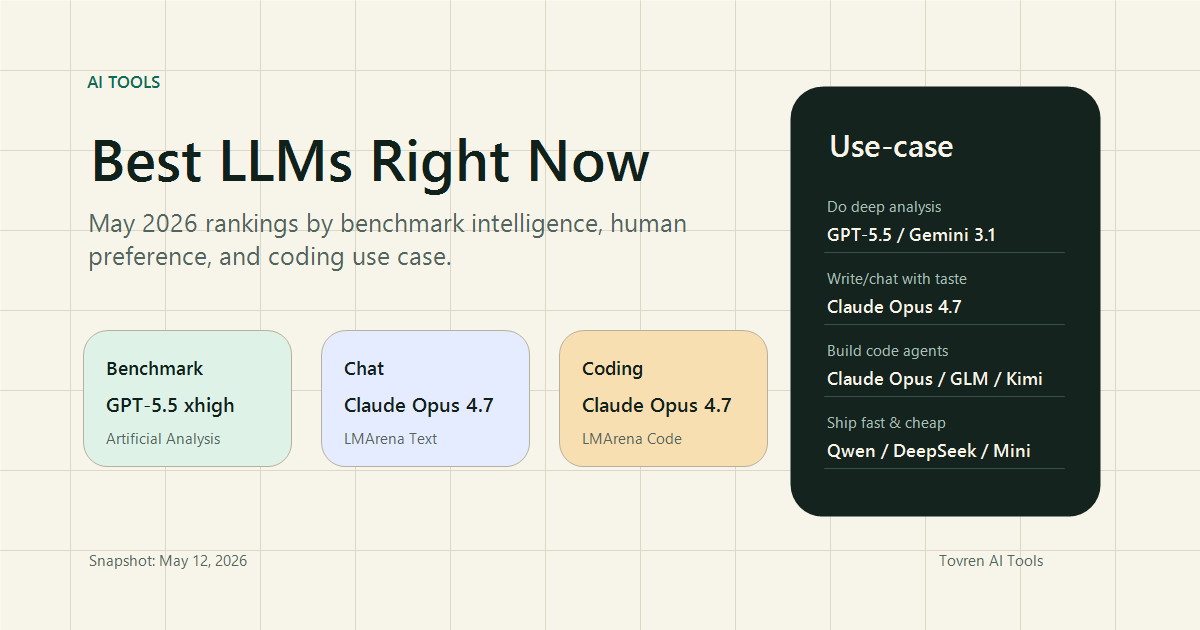Click the AI TOOLS category label
This screenshot has width=1200, height=630.
click(x=124, y=82)
